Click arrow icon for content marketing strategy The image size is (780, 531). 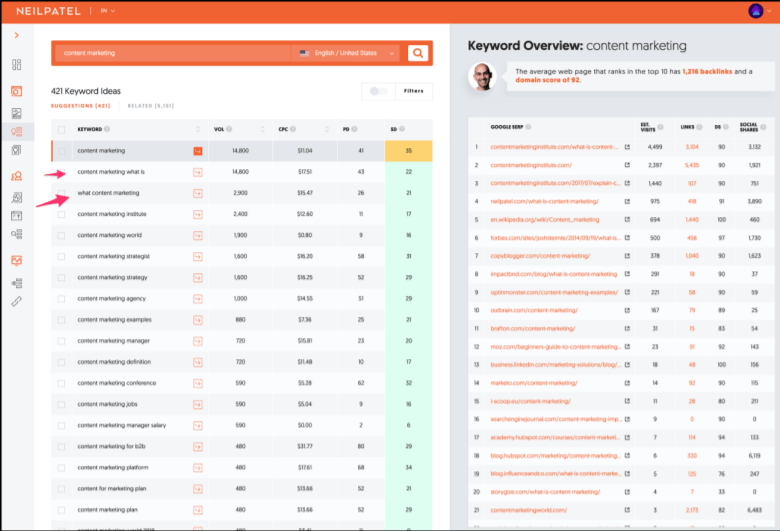(197, 278)
